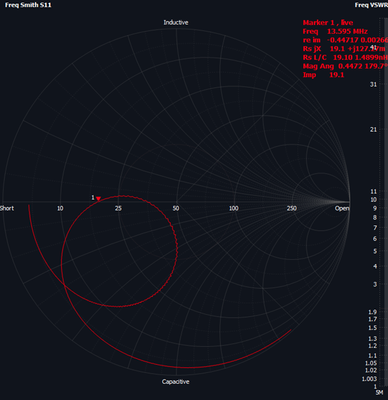
Task: Click the '1.7' tick on the VSWR scale
Action: [x=373, y=319]
